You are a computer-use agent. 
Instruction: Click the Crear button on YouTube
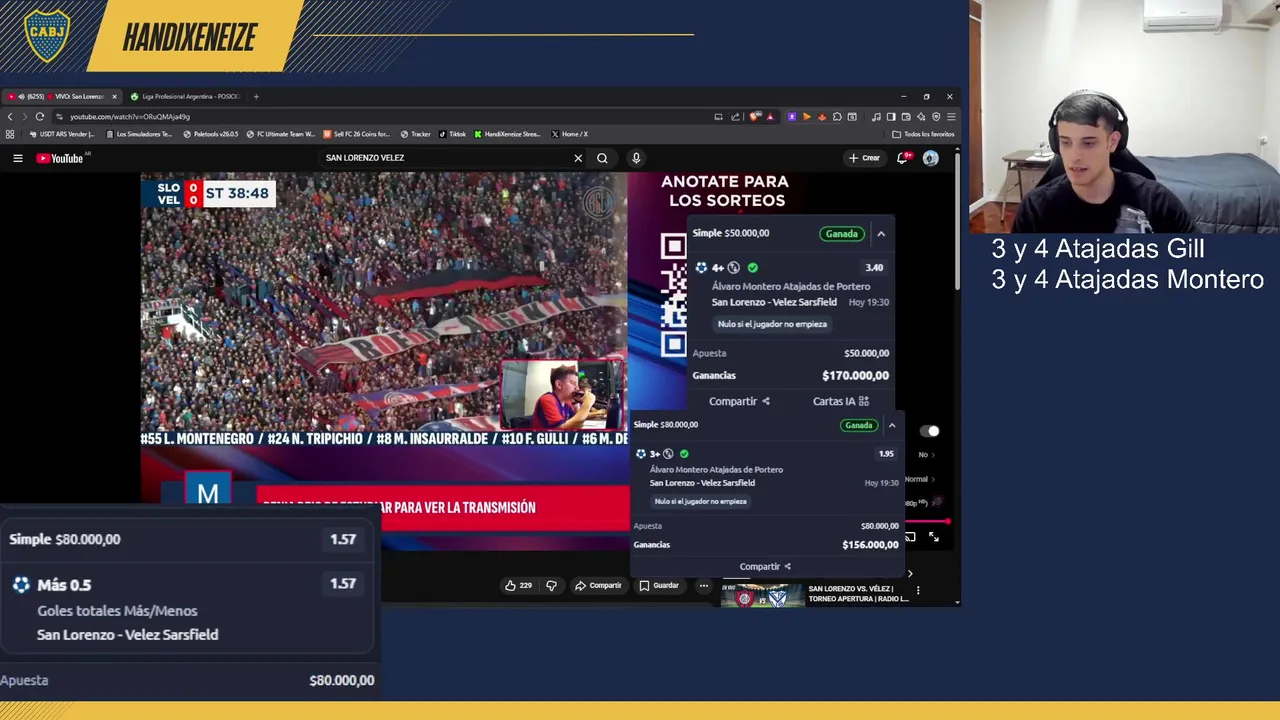point(864,158)
